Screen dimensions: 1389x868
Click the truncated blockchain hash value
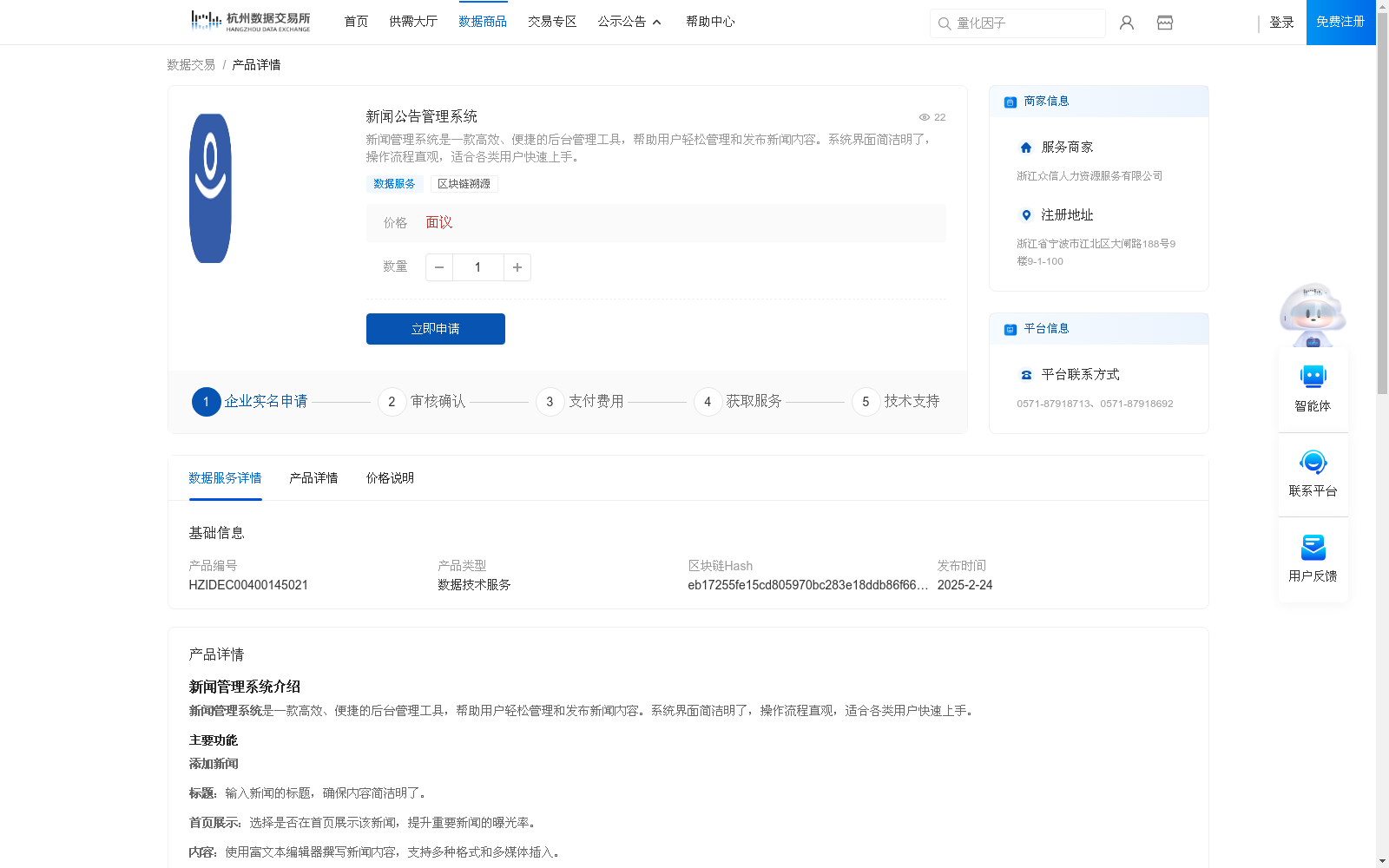coord(807,585)
